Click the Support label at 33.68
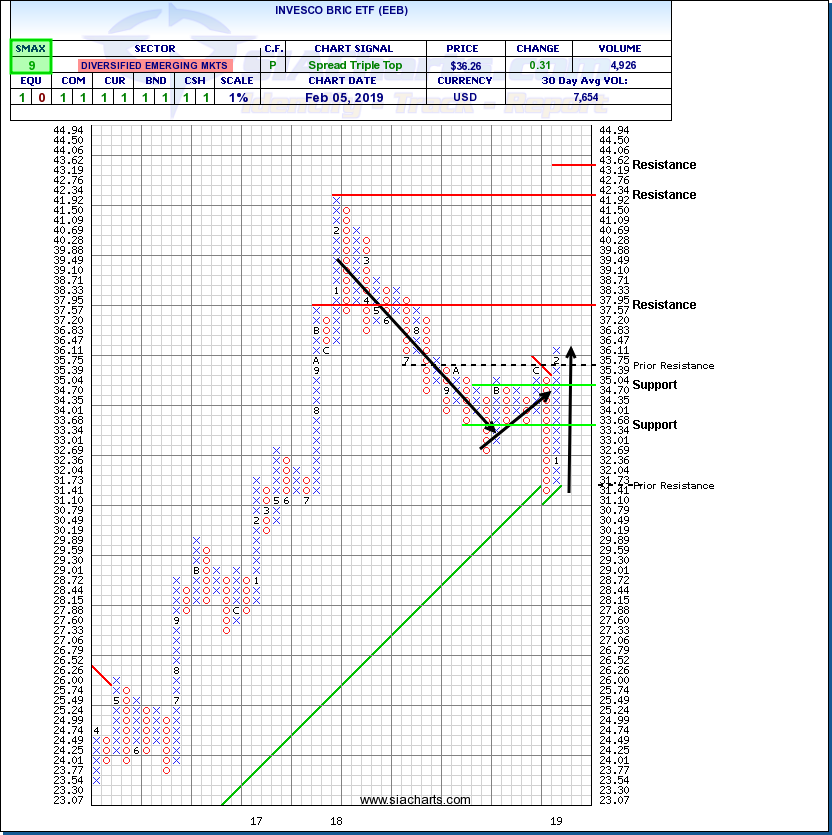Screen dimensions: 832x835 (654, 425)
